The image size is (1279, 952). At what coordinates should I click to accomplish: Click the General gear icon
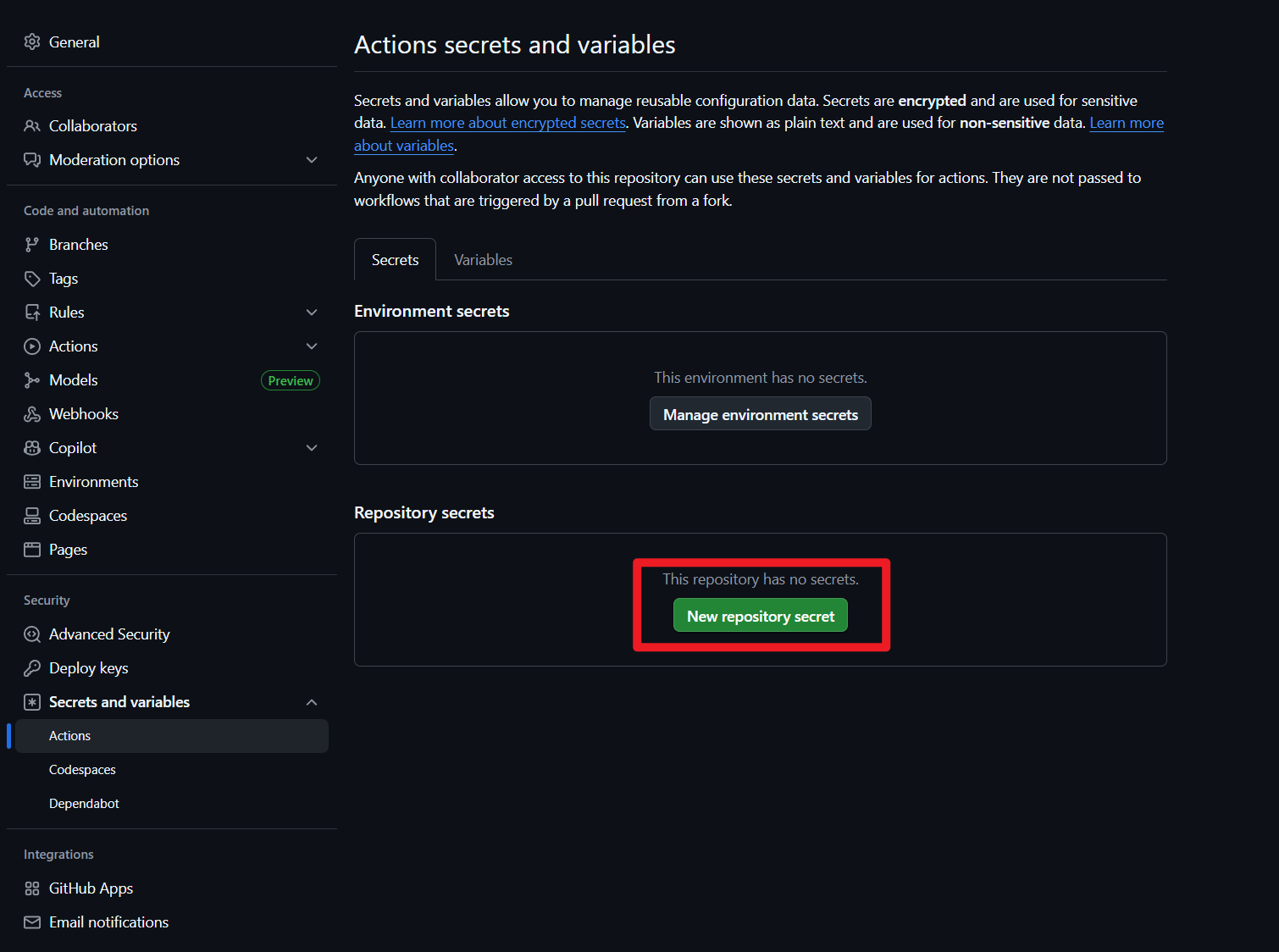[32, 42]
